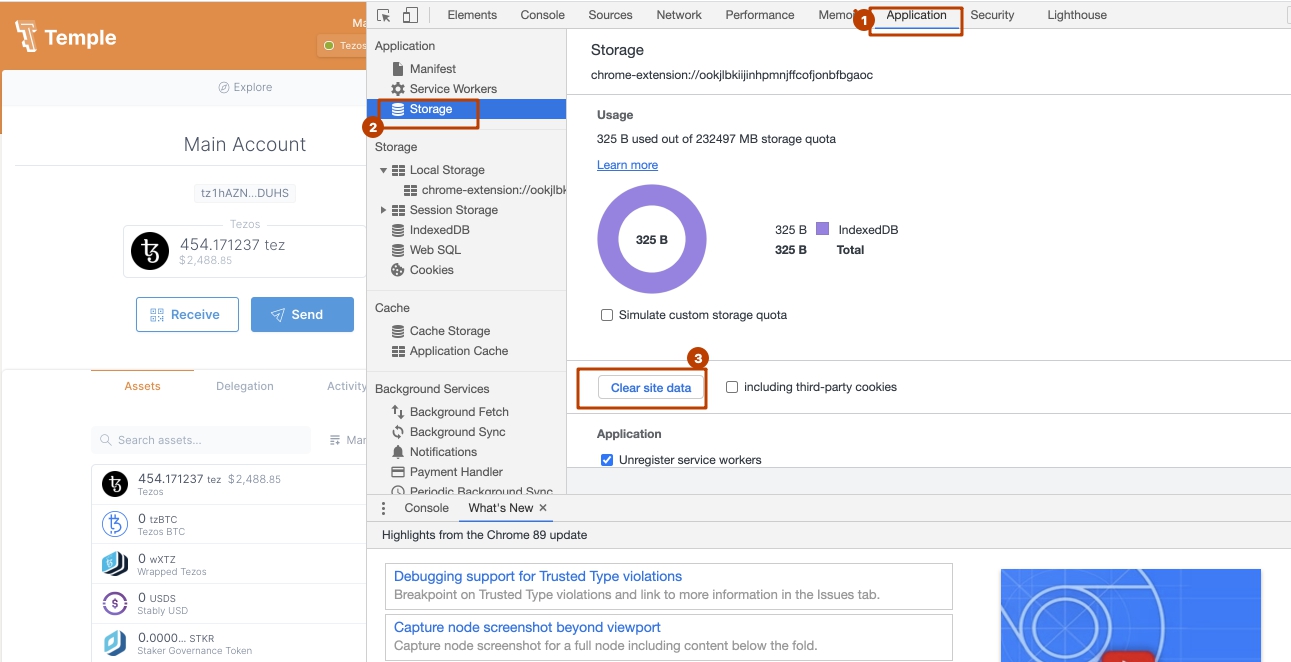Click the Clear site data button
This screenshot has height=662, width=1291.
click(651, 388)
